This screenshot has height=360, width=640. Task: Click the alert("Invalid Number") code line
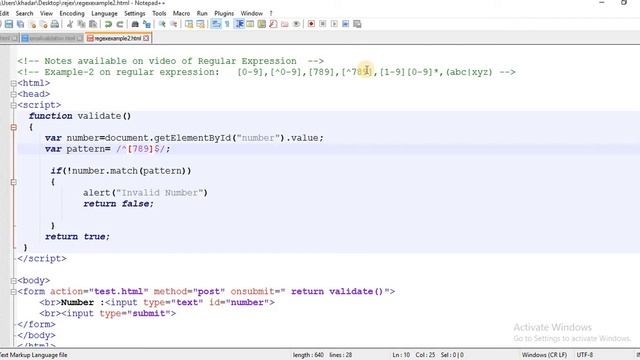145,193
